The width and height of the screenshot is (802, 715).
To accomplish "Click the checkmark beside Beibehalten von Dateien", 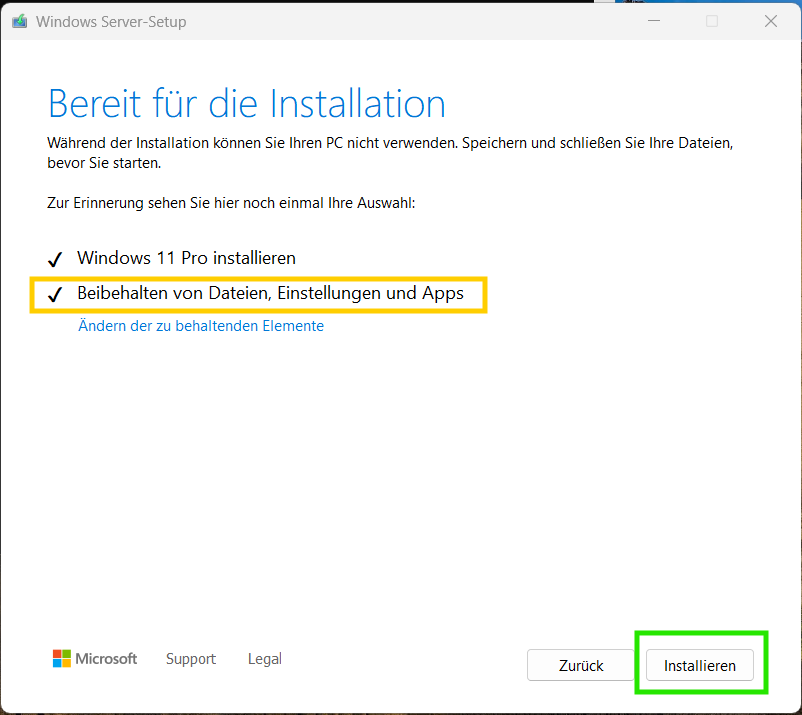I will pyautogui.click(x=55, y=295).
